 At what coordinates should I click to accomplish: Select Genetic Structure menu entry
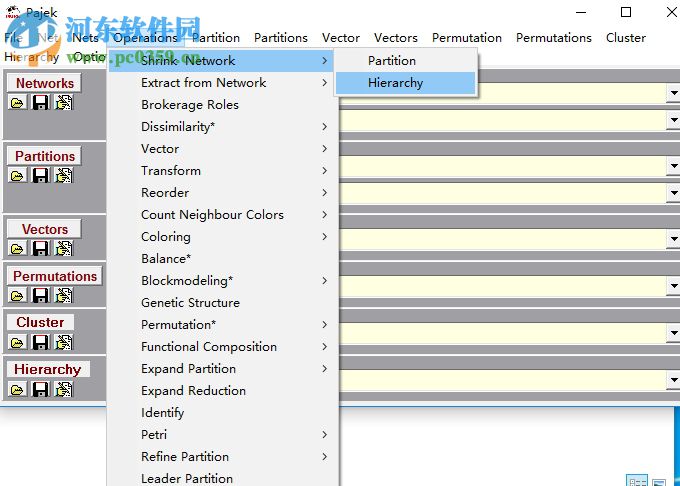(223, 303)
